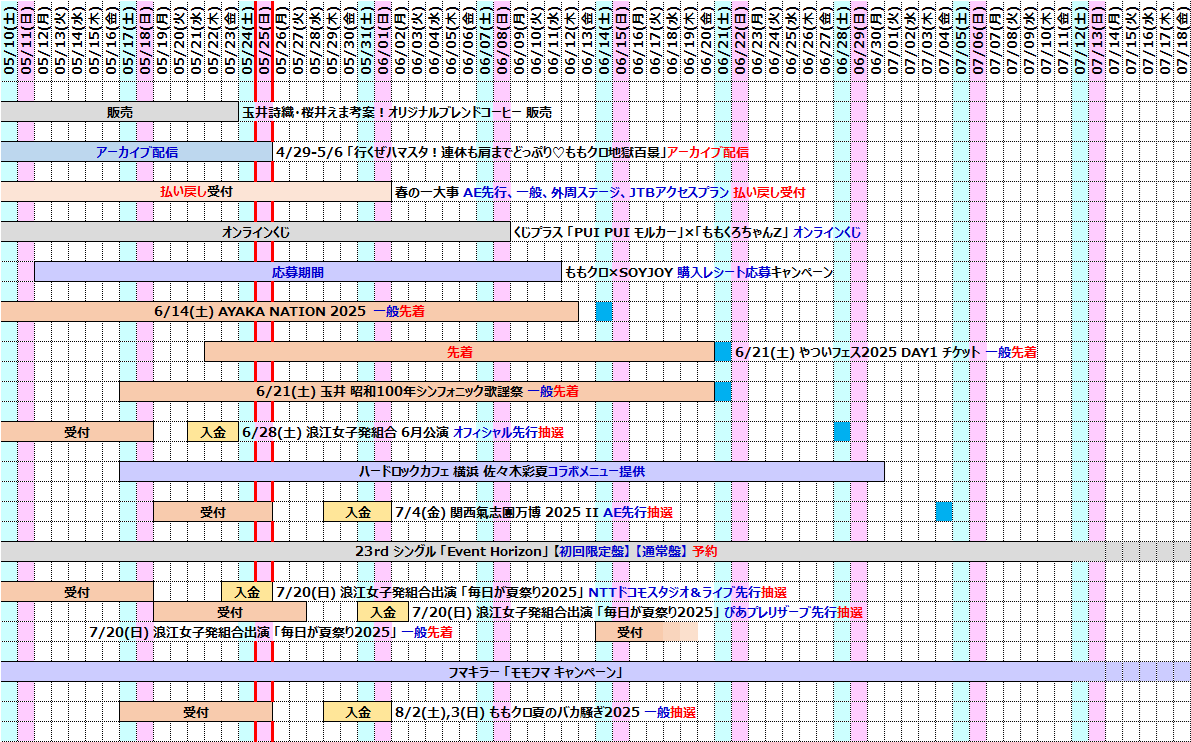Click the 06/28(土) date header
The image size is (1191, 742).
point(842,39)
